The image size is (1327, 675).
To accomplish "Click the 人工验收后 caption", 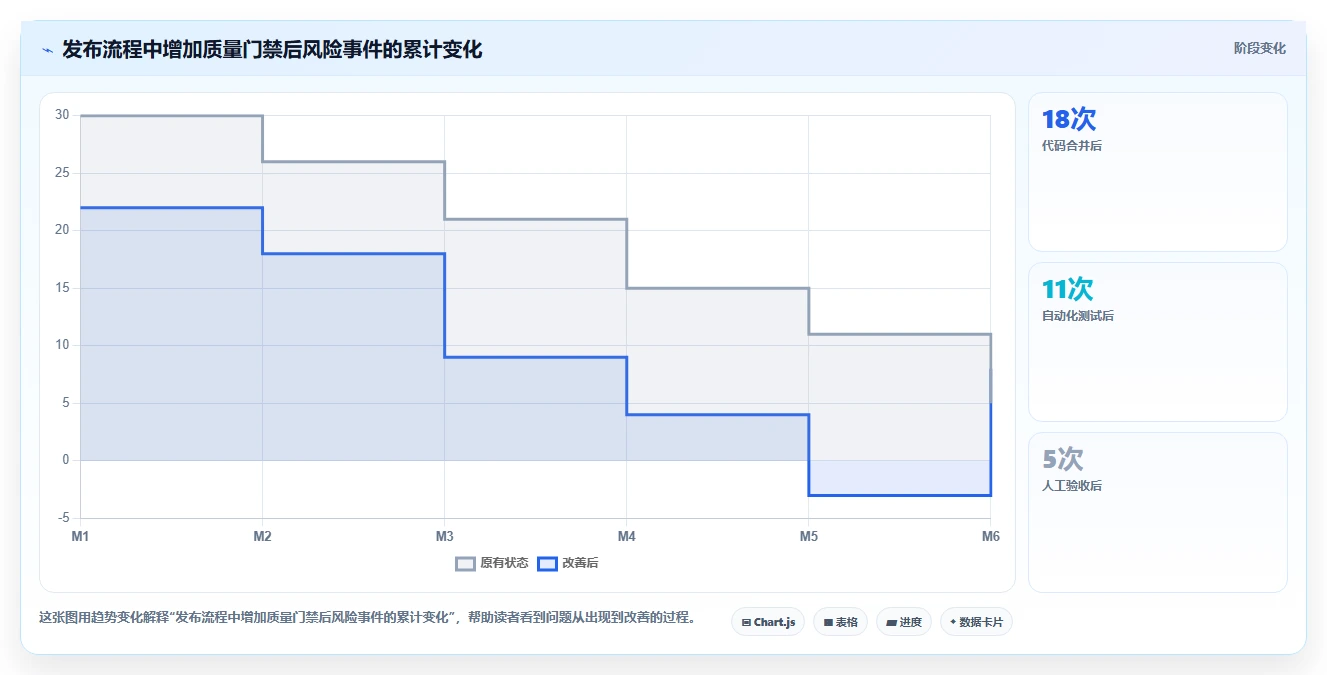I will pos(1072,486).
